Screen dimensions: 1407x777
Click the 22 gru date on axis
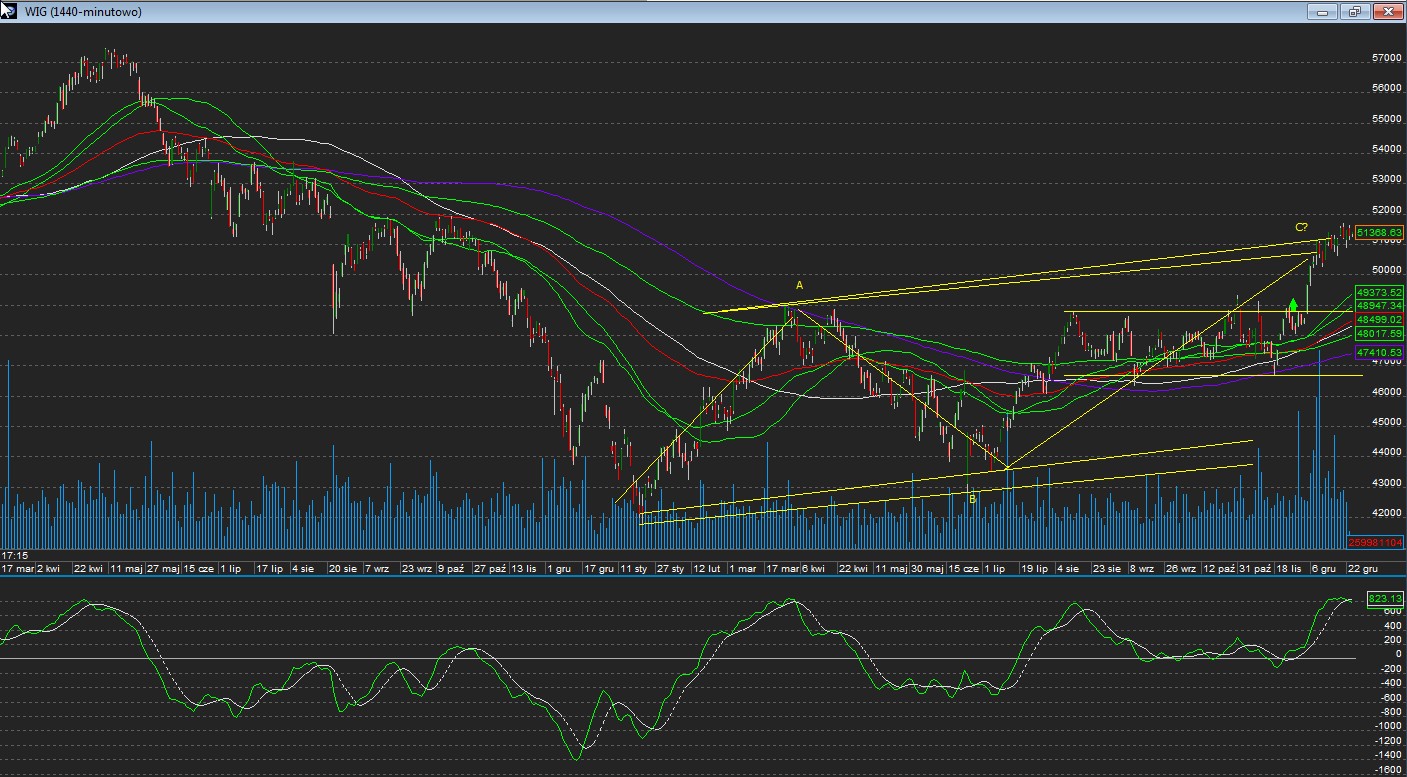[1363, 568]
